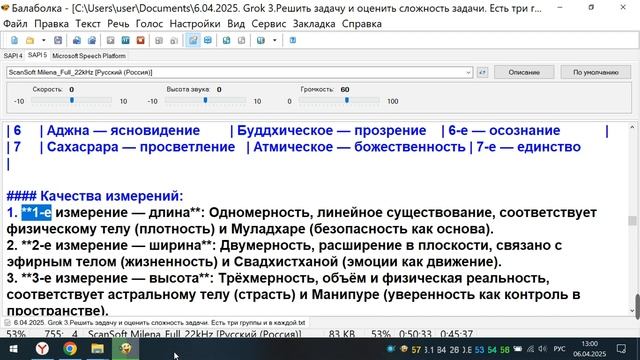The width and height of the screenshot is (640, 360).
Task: Switch to the SAPI 5 tab
Action: [37, 55]
